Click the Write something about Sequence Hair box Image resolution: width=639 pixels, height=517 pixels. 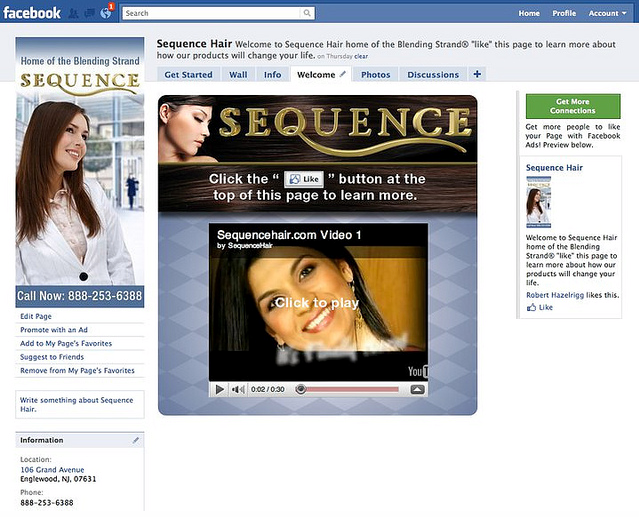click(80, 405)
